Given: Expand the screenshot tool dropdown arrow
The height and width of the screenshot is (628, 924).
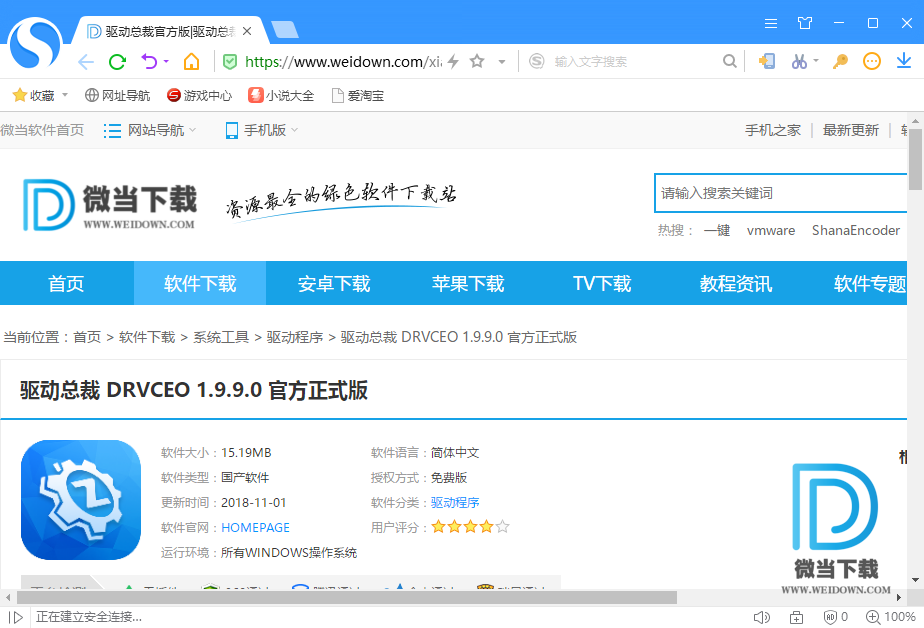Looking at the screenshot, I should click(x=816, y=60).
